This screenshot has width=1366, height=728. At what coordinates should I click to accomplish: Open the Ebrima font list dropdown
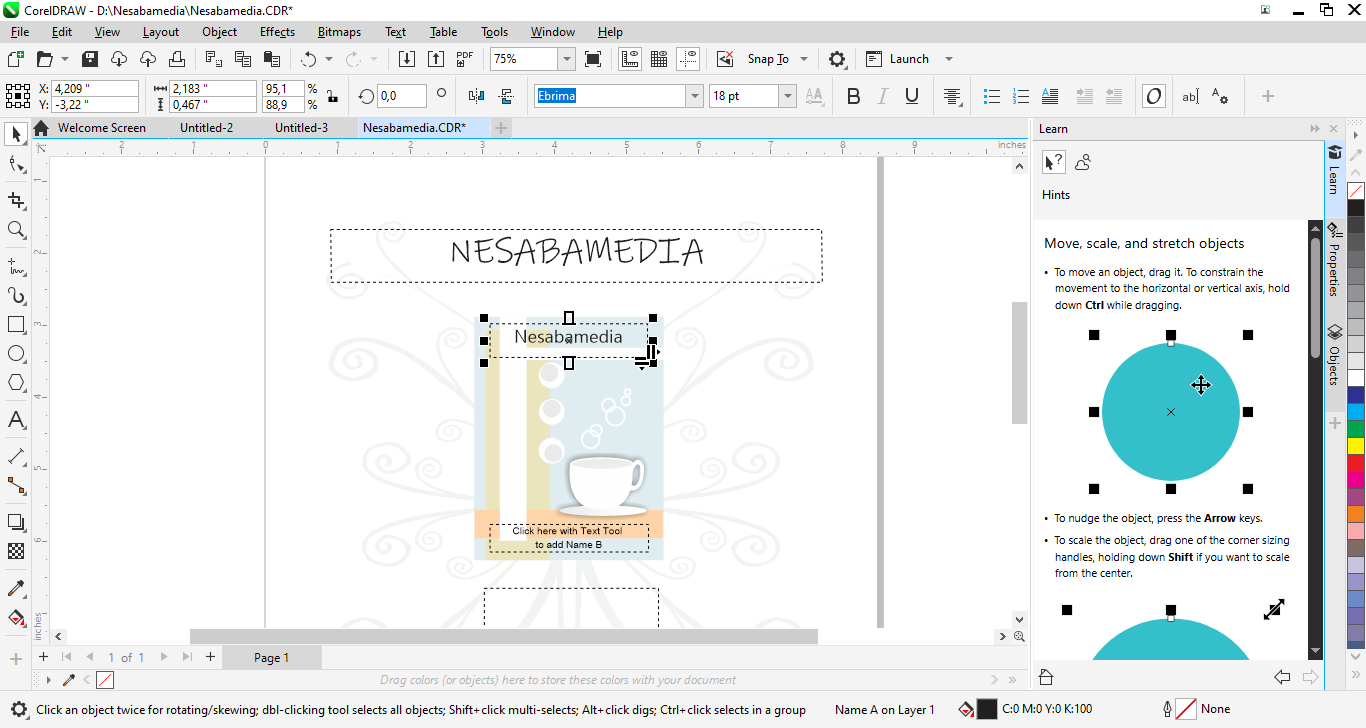click(694, 96)
